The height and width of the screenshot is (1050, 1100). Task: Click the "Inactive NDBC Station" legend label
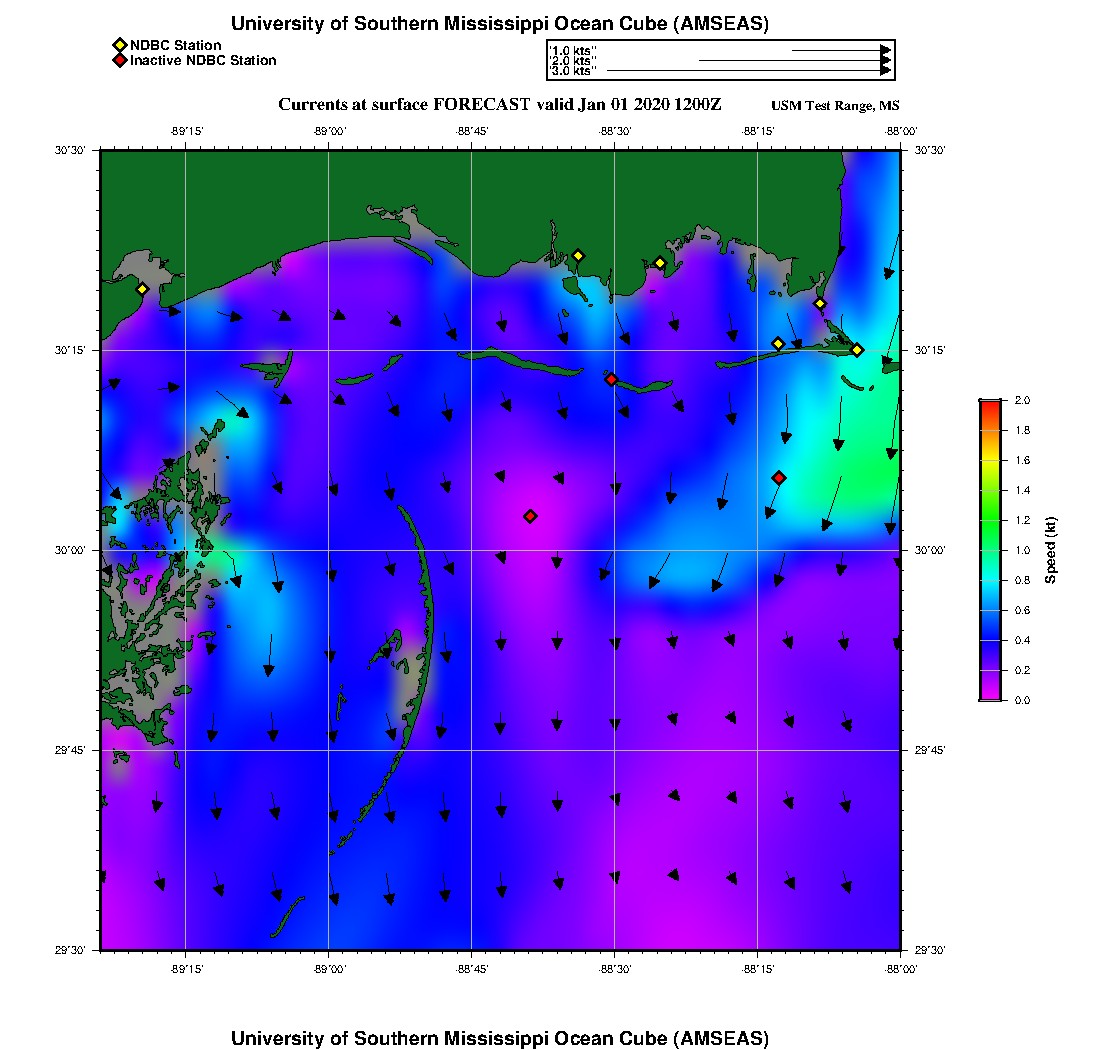203,60
